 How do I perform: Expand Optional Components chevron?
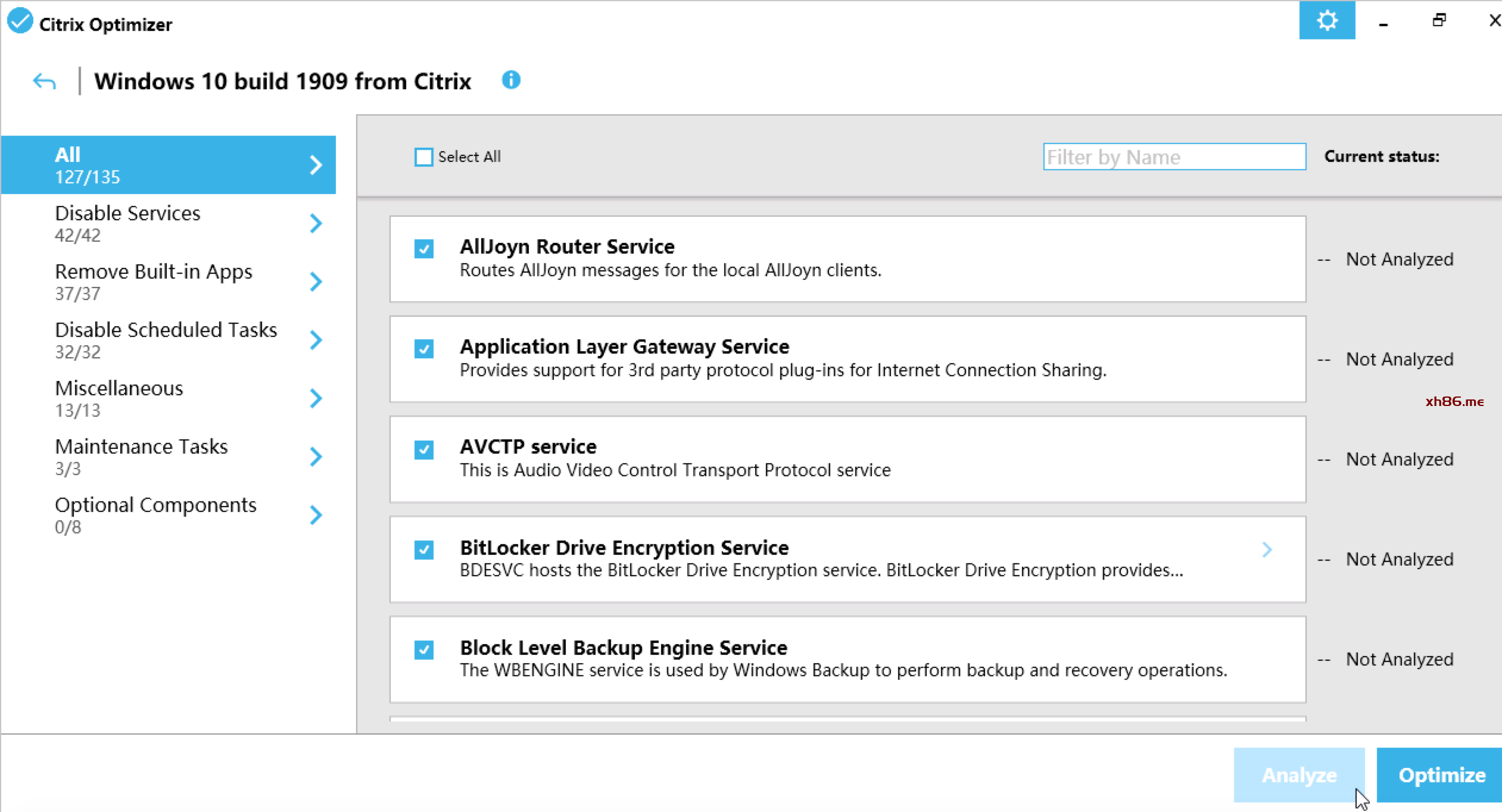click(316, 515)
